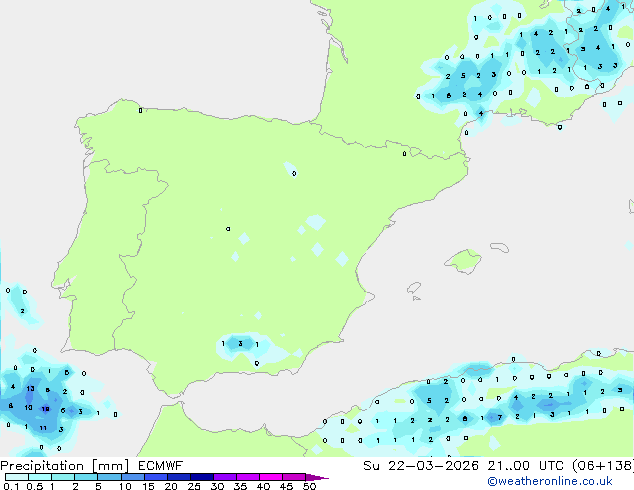634x490 pixels.
Task: Click the "3" value in southern Spain
Action: pos(240,344)
